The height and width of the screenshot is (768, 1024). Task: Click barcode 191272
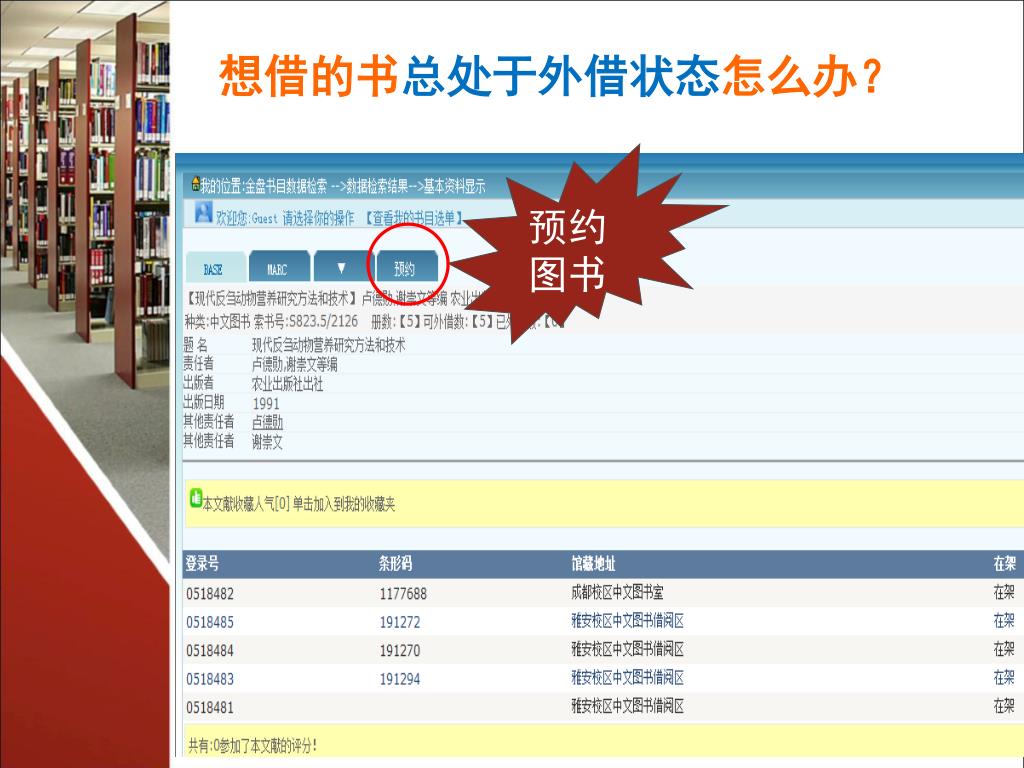(x=400, y=622)
